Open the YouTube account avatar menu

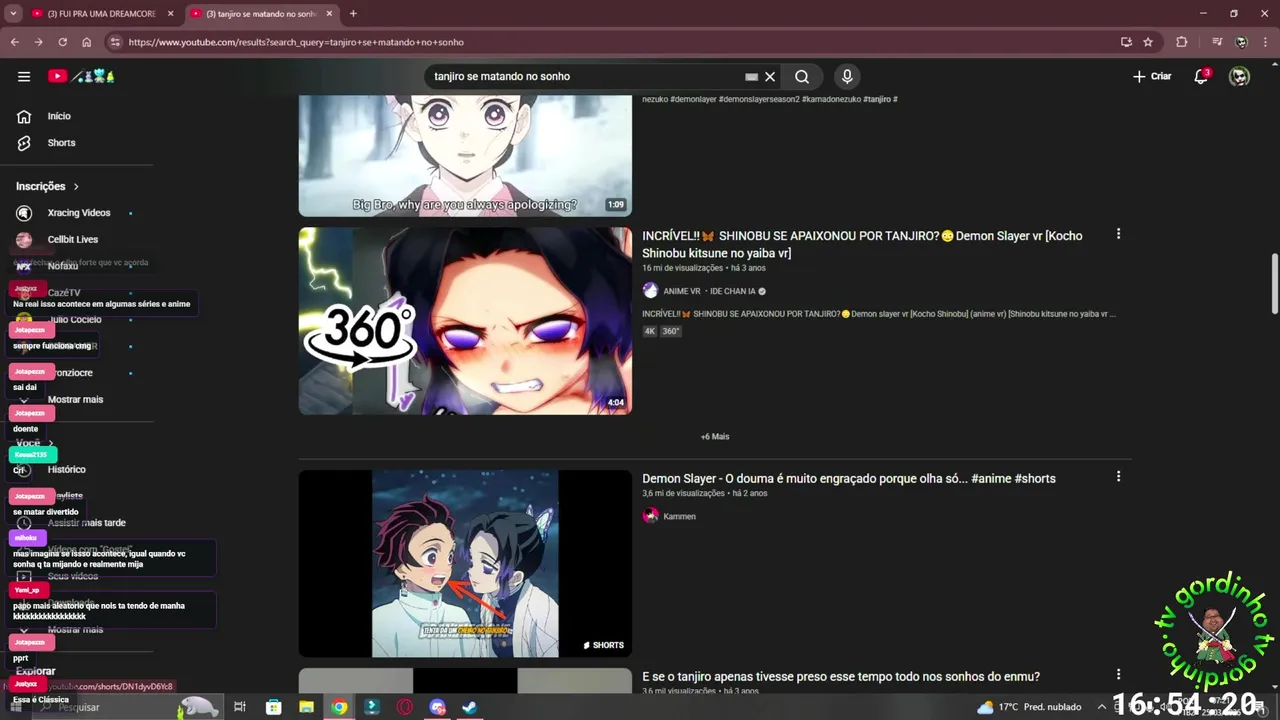point(1239,76)
